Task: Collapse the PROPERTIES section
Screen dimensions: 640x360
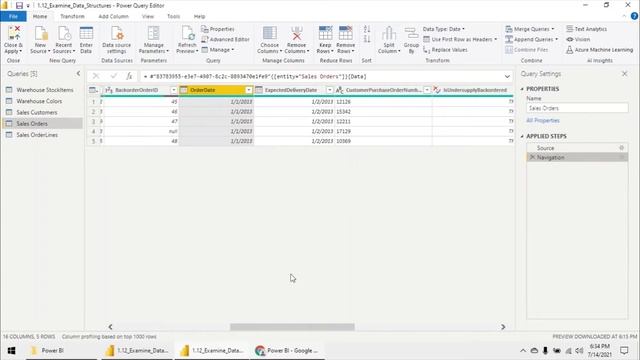Action: point(522,89)
